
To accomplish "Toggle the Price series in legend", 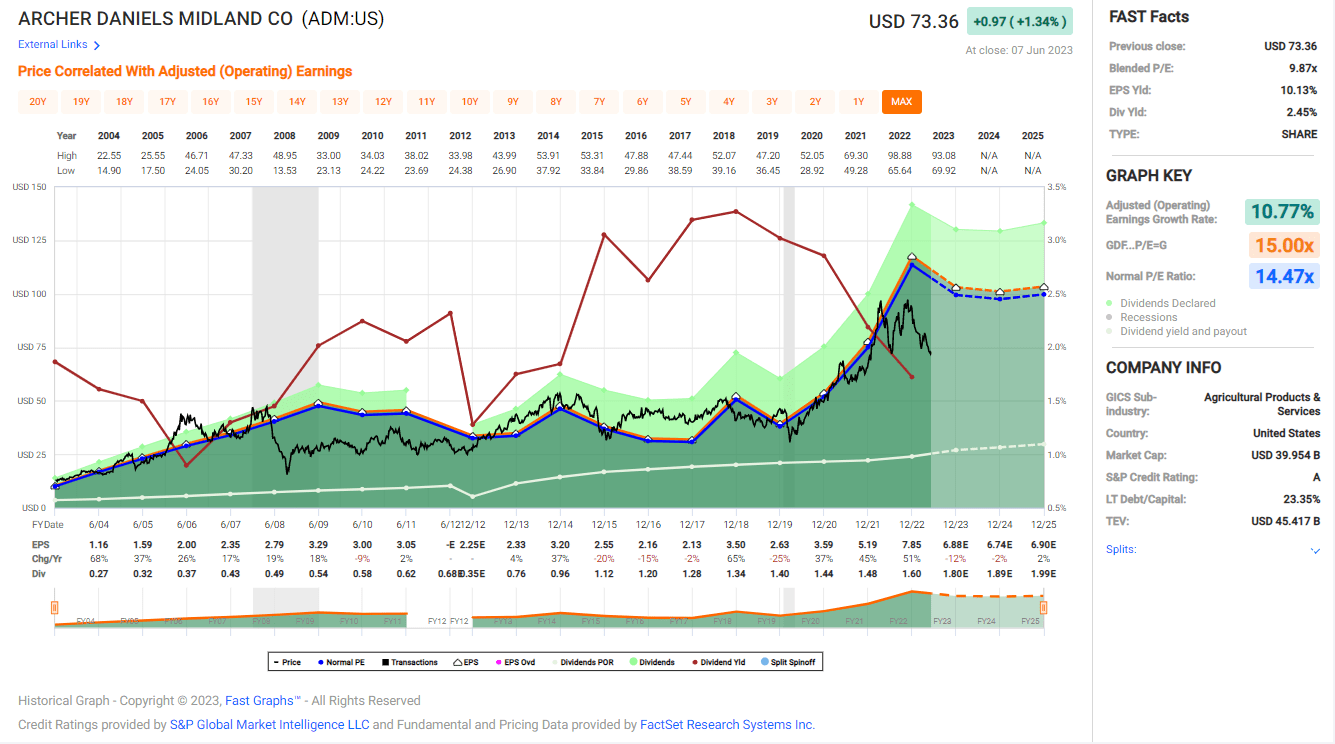I will click(x=287, y=662).
